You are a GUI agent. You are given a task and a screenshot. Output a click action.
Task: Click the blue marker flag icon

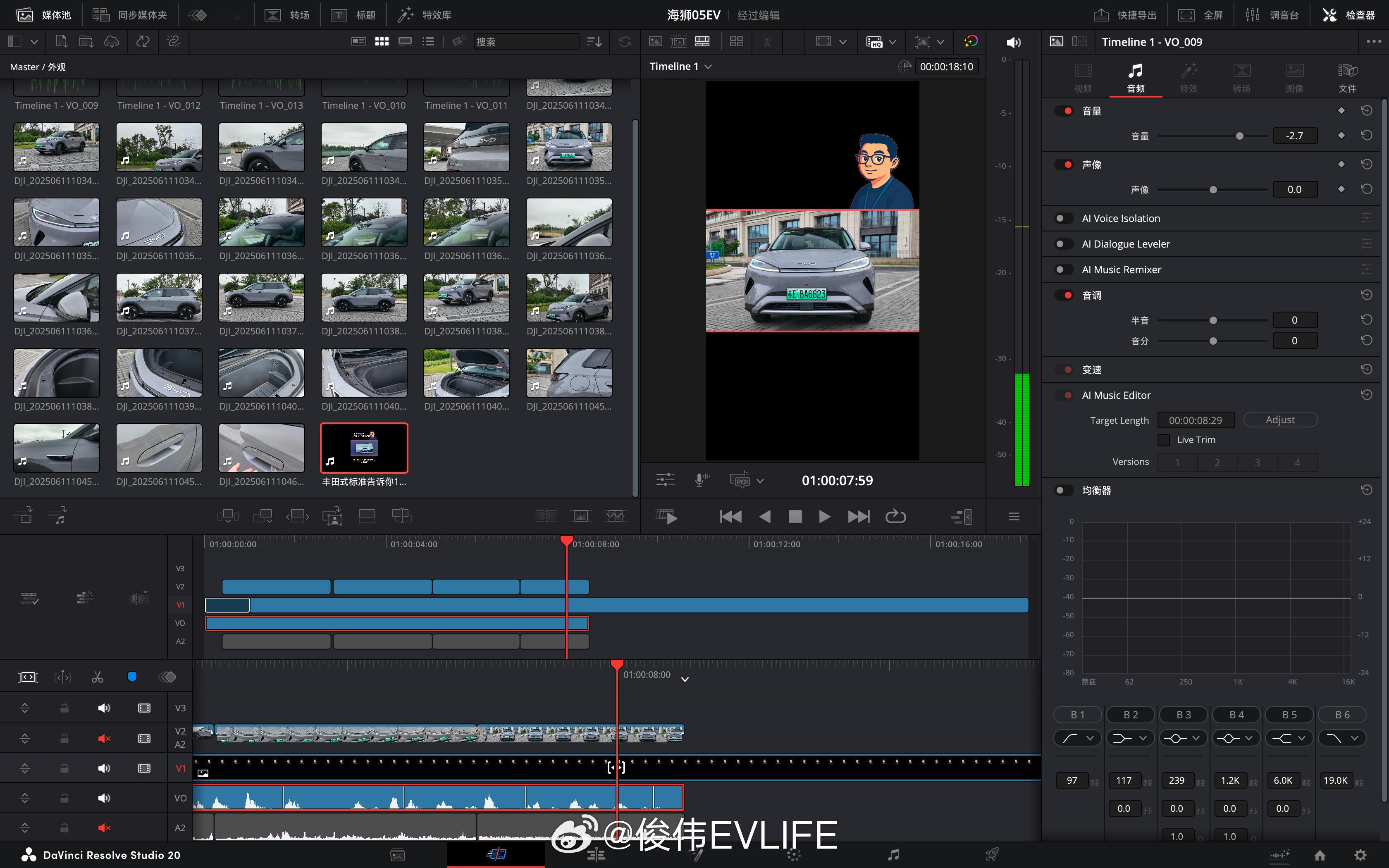132,677
